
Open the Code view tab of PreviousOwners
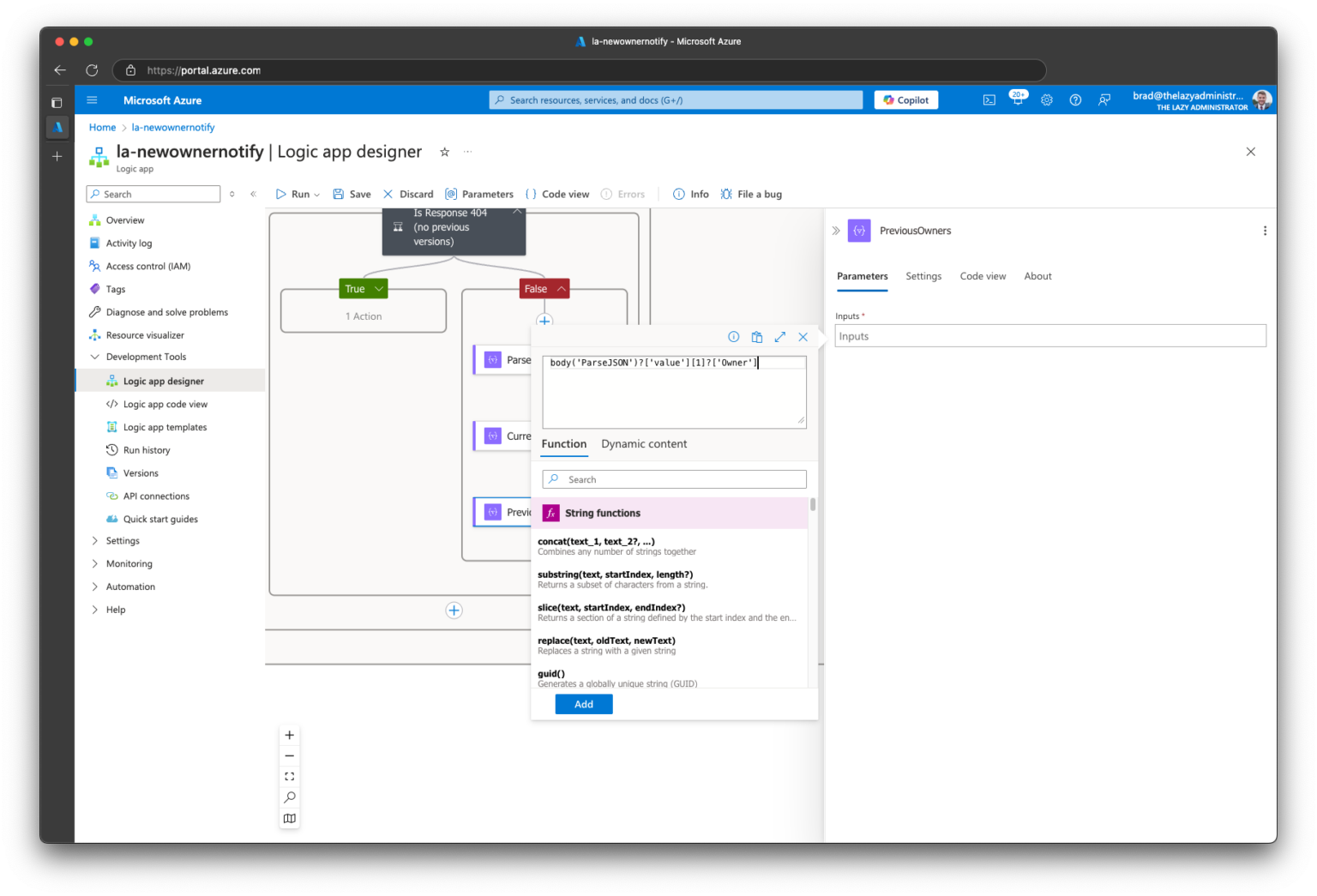[x=983, y=276]
